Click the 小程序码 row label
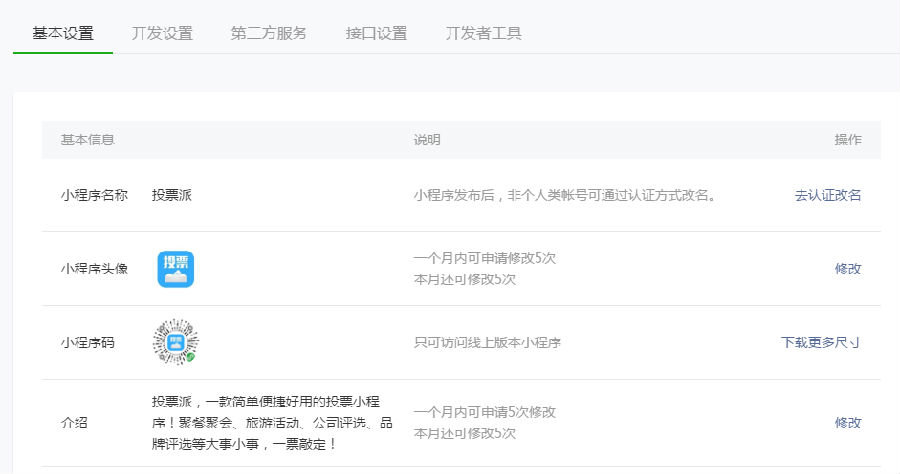The image size is (900, 474). point(87,342)
